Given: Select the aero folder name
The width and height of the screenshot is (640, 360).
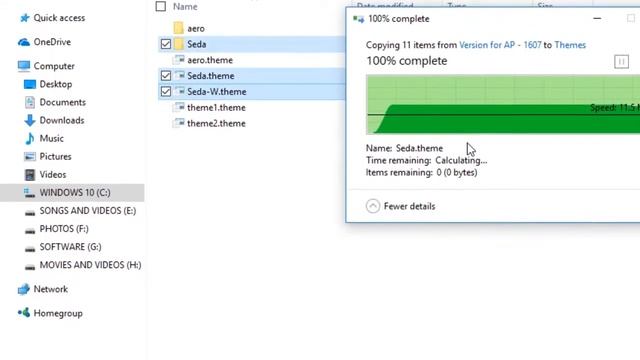Looking at the screenshot, I should [x=196, y=29].
